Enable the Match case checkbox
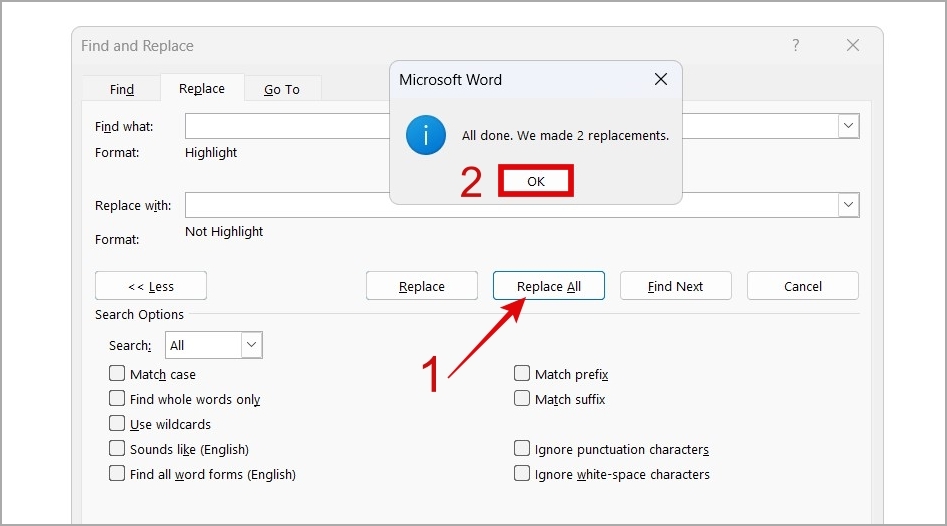Viewport: 947px width, 526px height. (117, 373)
